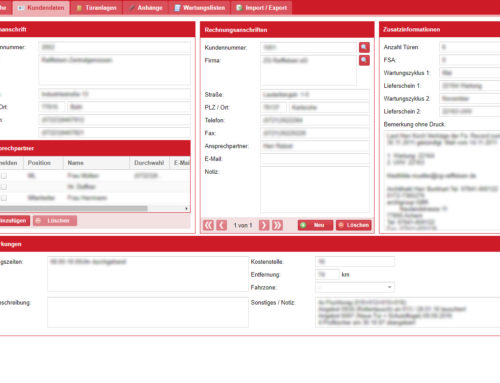This screenshot has height=383, width=500.
Task: Click into Notiz text area
Action: point(315,190)
